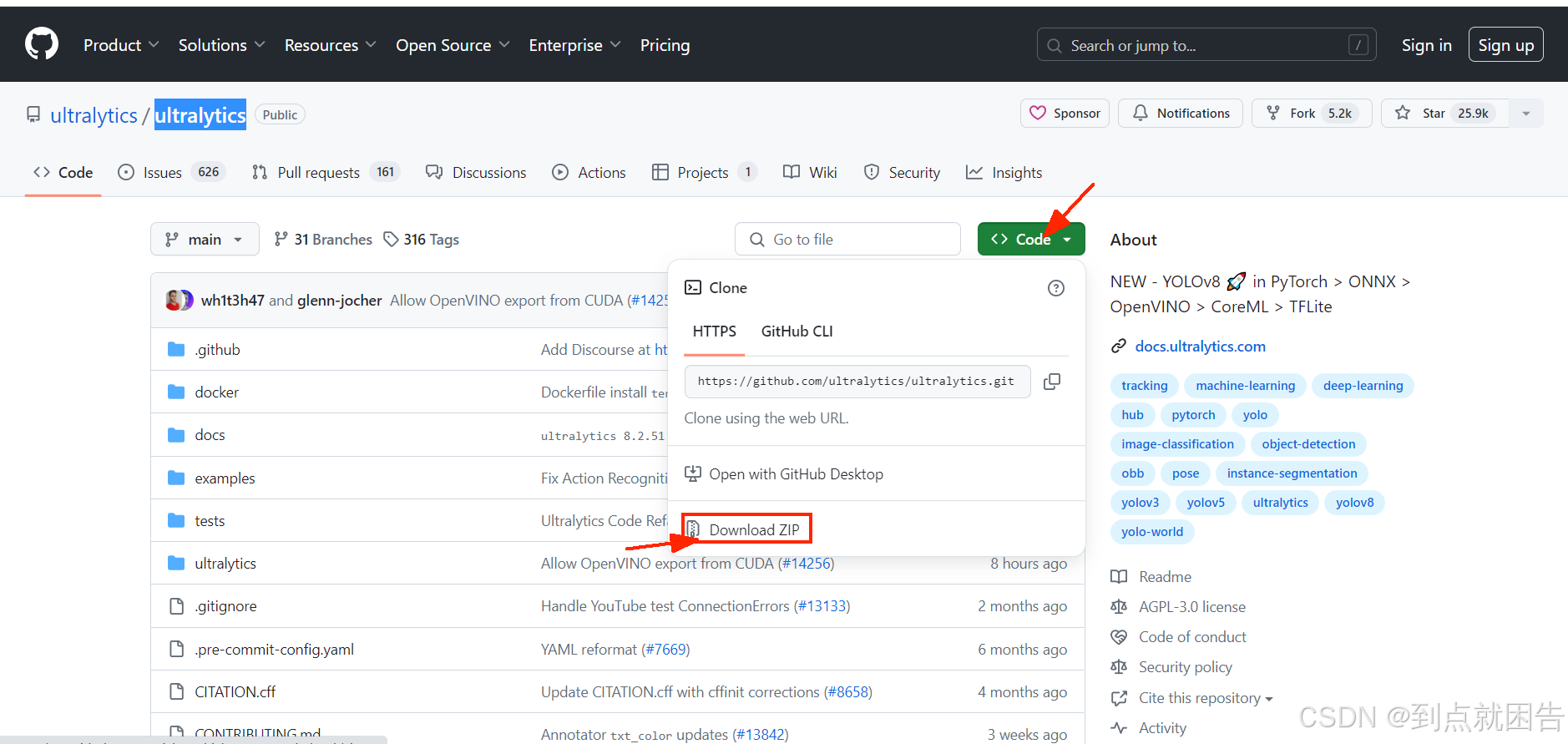Open the Discussions tab
Viewport: 1568px width, 744px height.
pyautogui.click(x=476, y=173)
